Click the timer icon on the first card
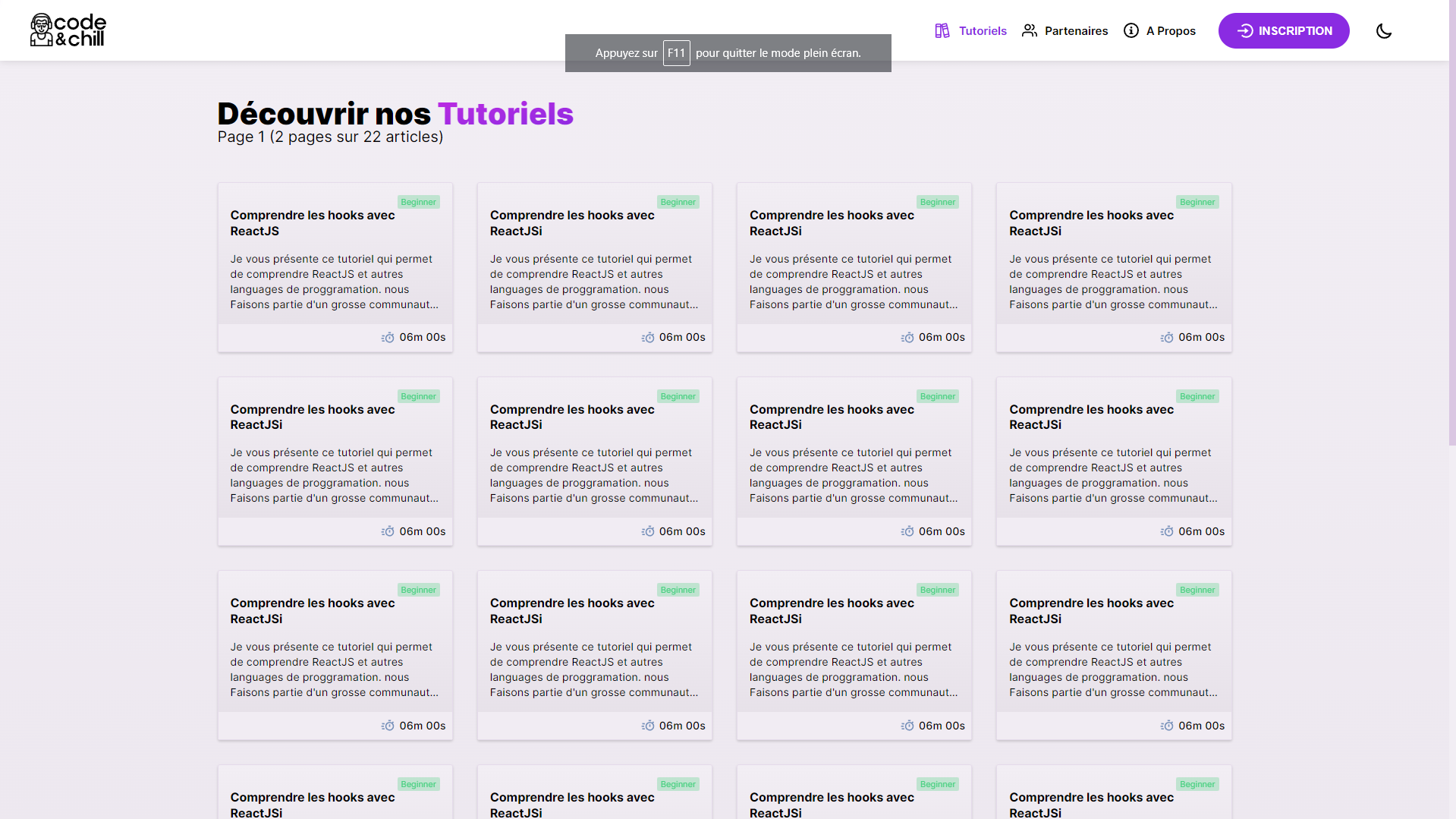Screen dimensions: 1456x819 click(388, 338)
